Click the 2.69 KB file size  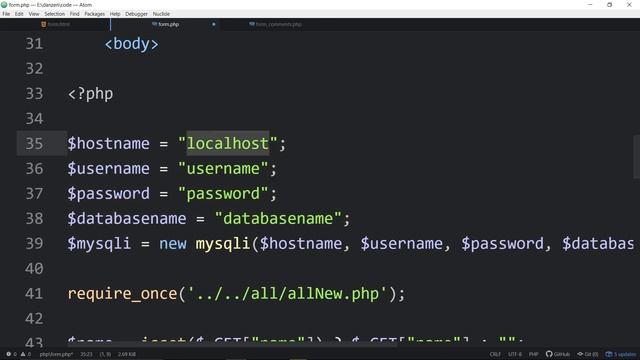coord(127,354)
